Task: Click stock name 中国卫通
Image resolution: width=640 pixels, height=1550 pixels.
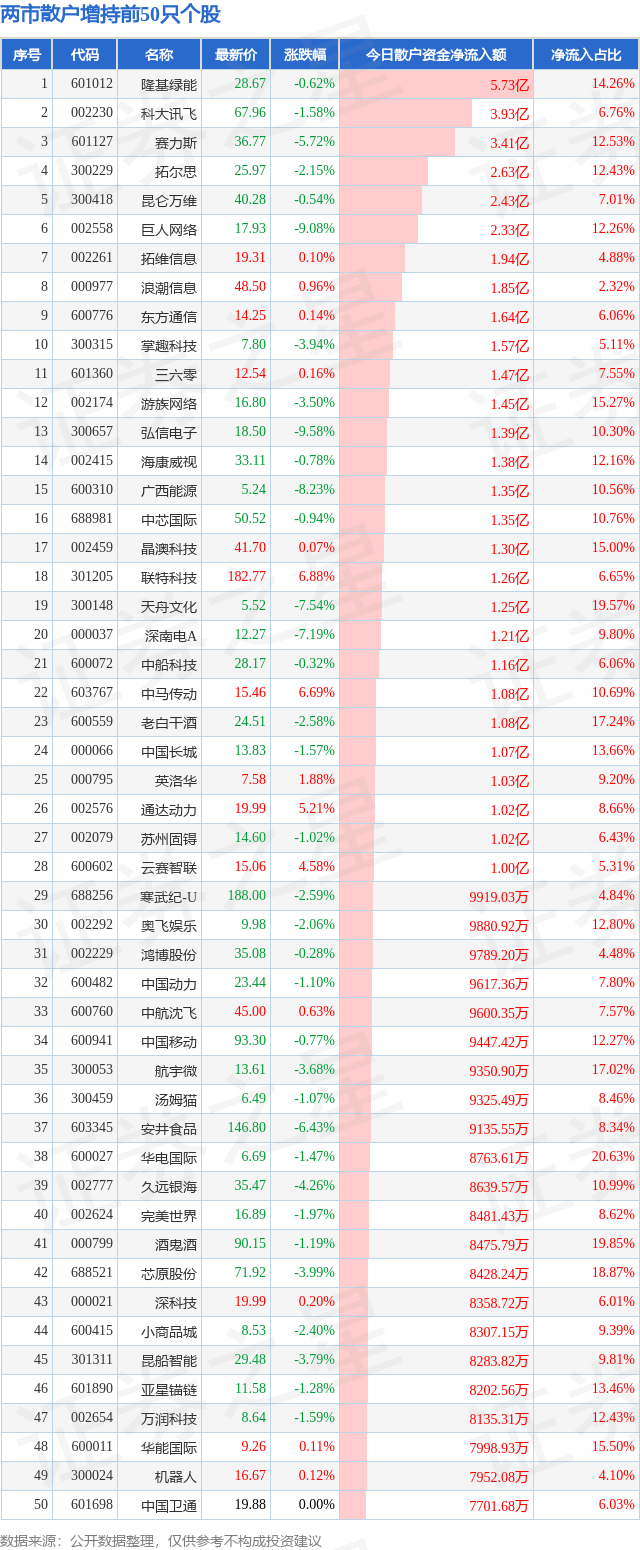Action: click(169, 1506)
